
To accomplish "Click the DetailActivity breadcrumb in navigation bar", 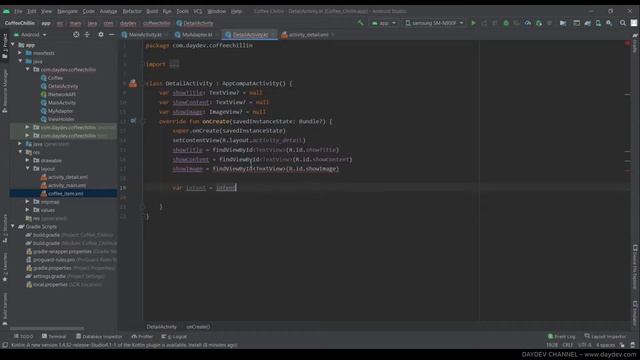I will (195, 23).
